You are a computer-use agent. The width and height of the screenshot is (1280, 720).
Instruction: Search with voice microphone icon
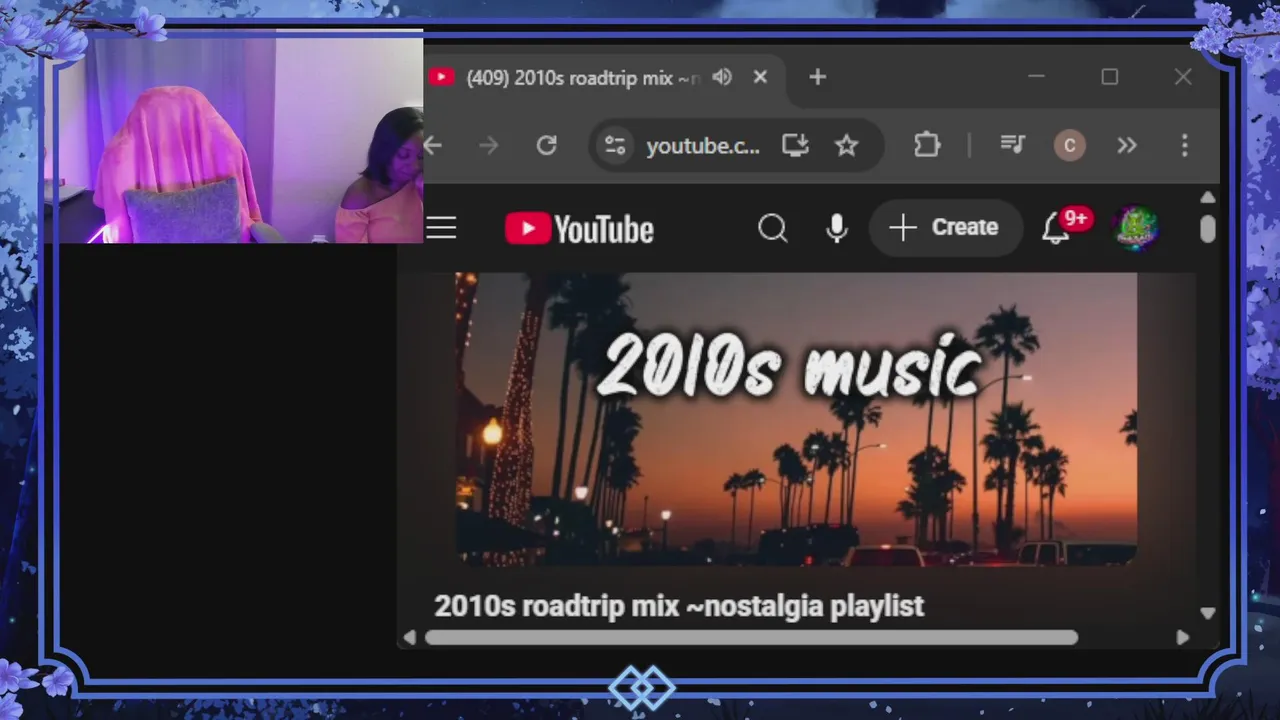pos(837,229)
